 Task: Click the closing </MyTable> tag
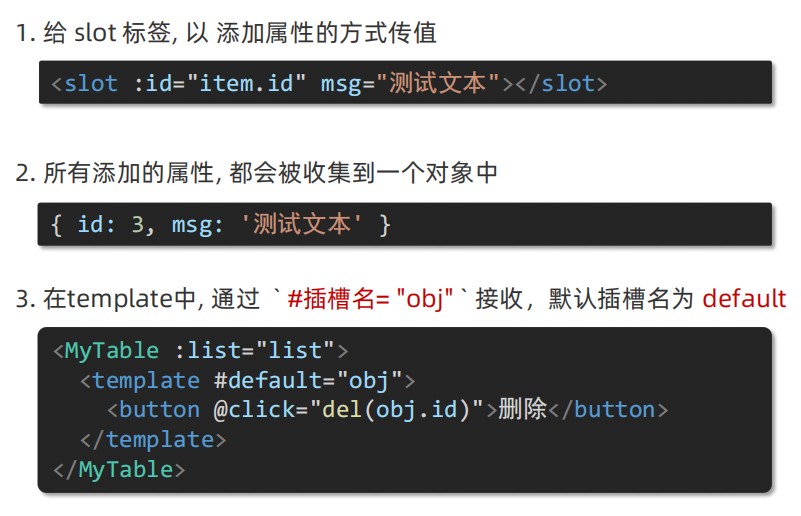tap(118, 469)
